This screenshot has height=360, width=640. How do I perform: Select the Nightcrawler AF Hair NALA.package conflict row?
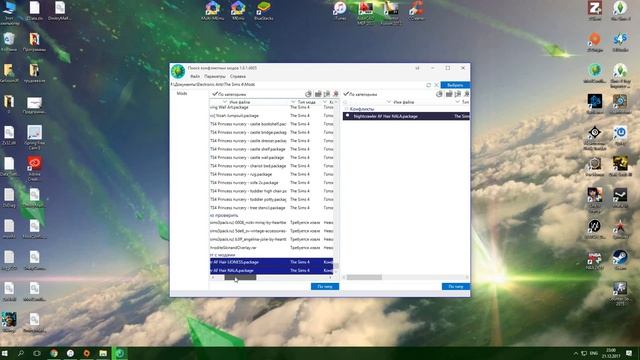[x=406, y=116]
